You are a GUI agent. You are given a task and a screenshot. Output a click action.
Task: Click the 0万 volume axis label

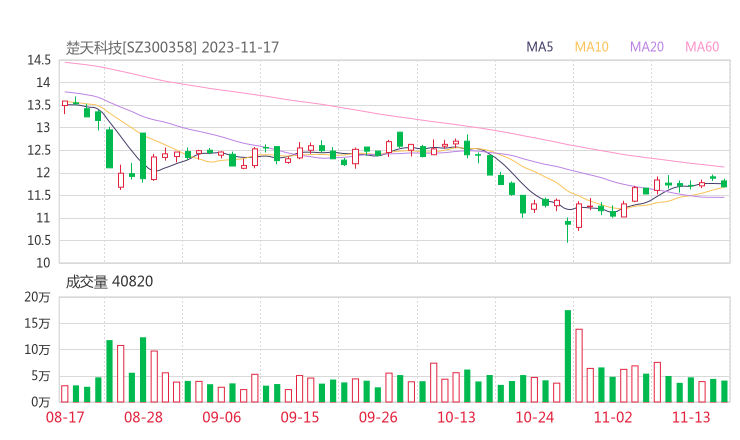pos(41,402)
